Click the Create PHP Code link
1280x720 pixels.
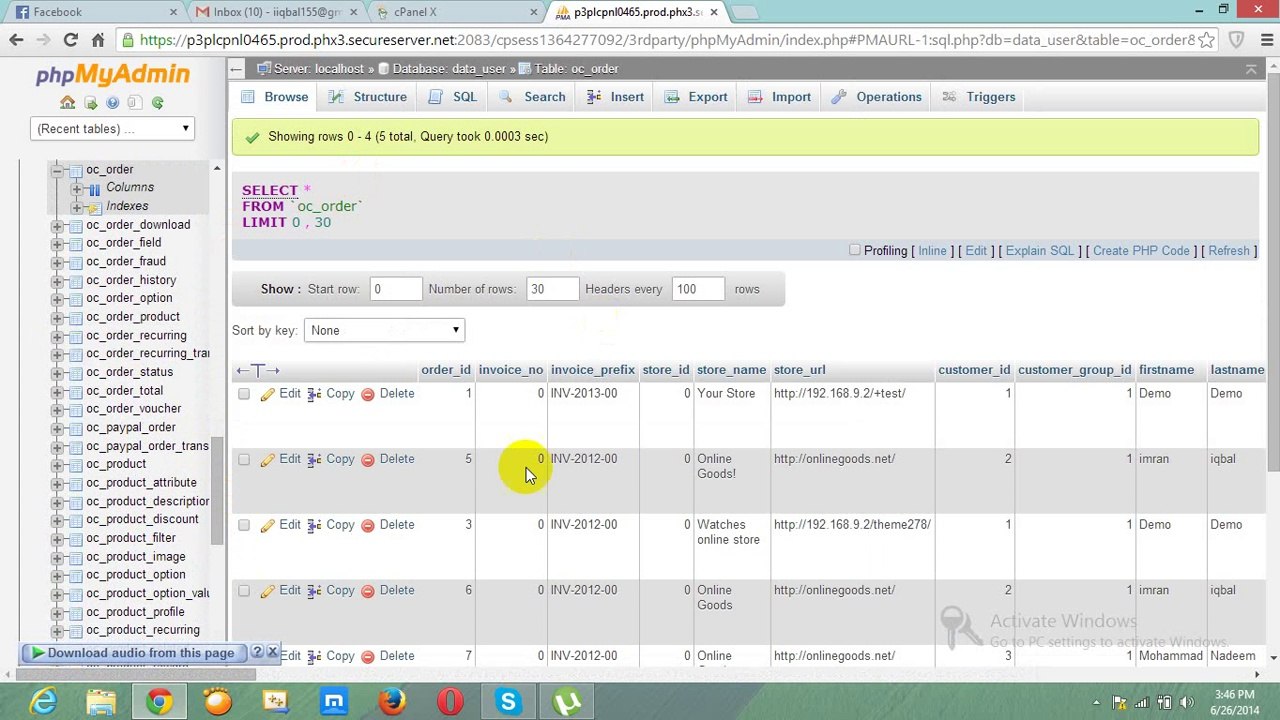click(1141, 251)
